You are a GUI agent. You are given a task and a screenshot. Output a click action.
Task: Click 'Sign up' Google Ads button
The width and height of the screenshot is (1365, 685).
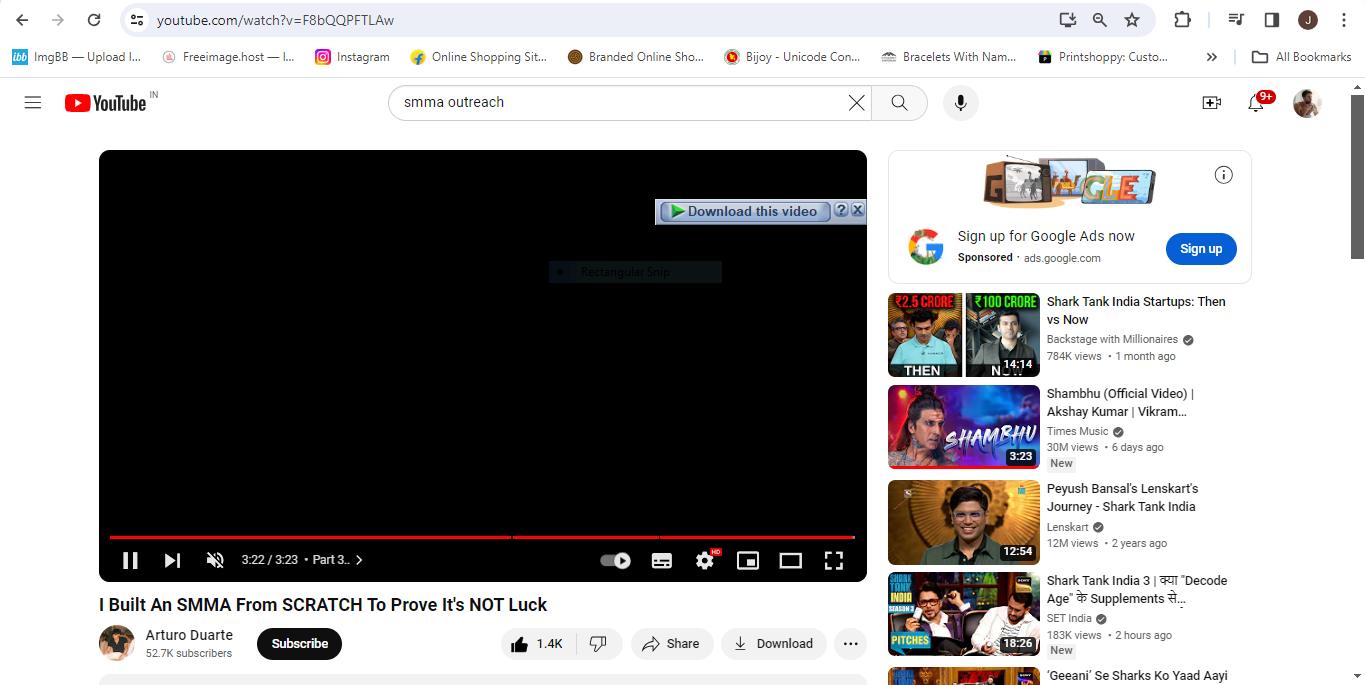[x=1201, y=249]
